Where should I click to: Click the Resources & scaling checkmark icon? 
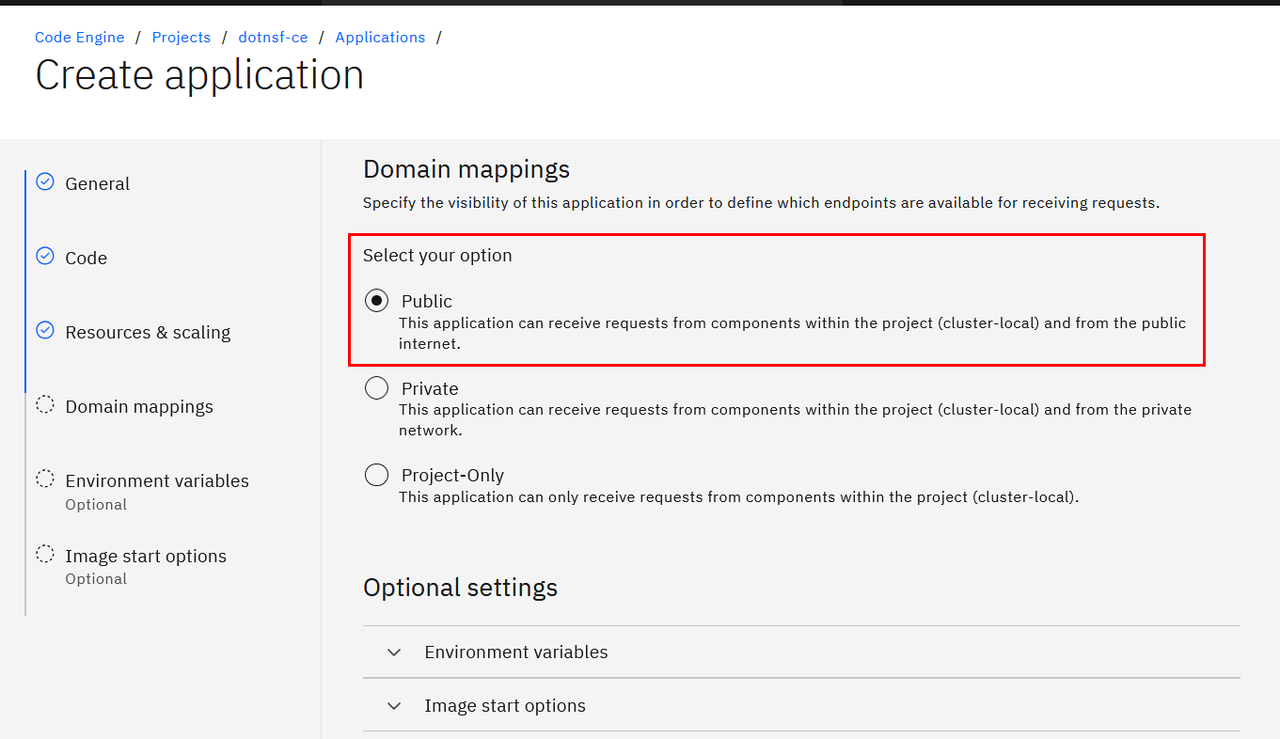point(45,330)
